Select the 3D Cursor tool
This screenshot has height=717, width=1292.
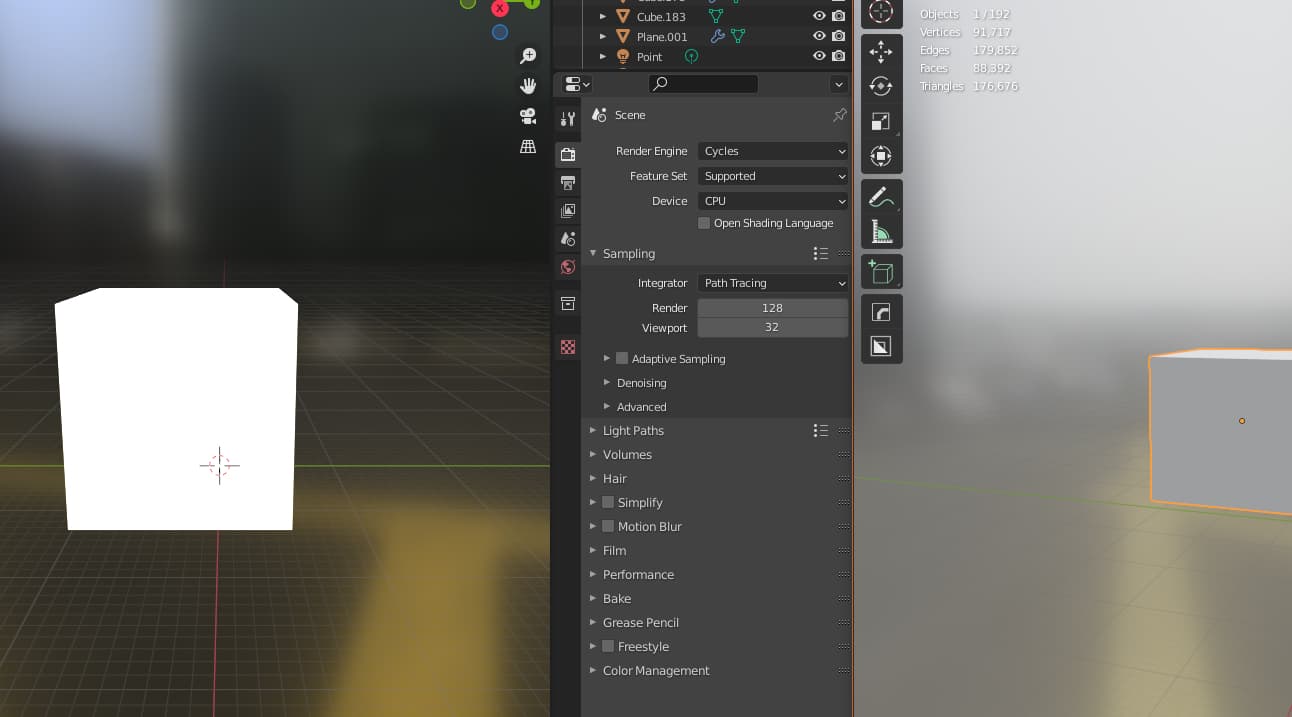(881, 12)
